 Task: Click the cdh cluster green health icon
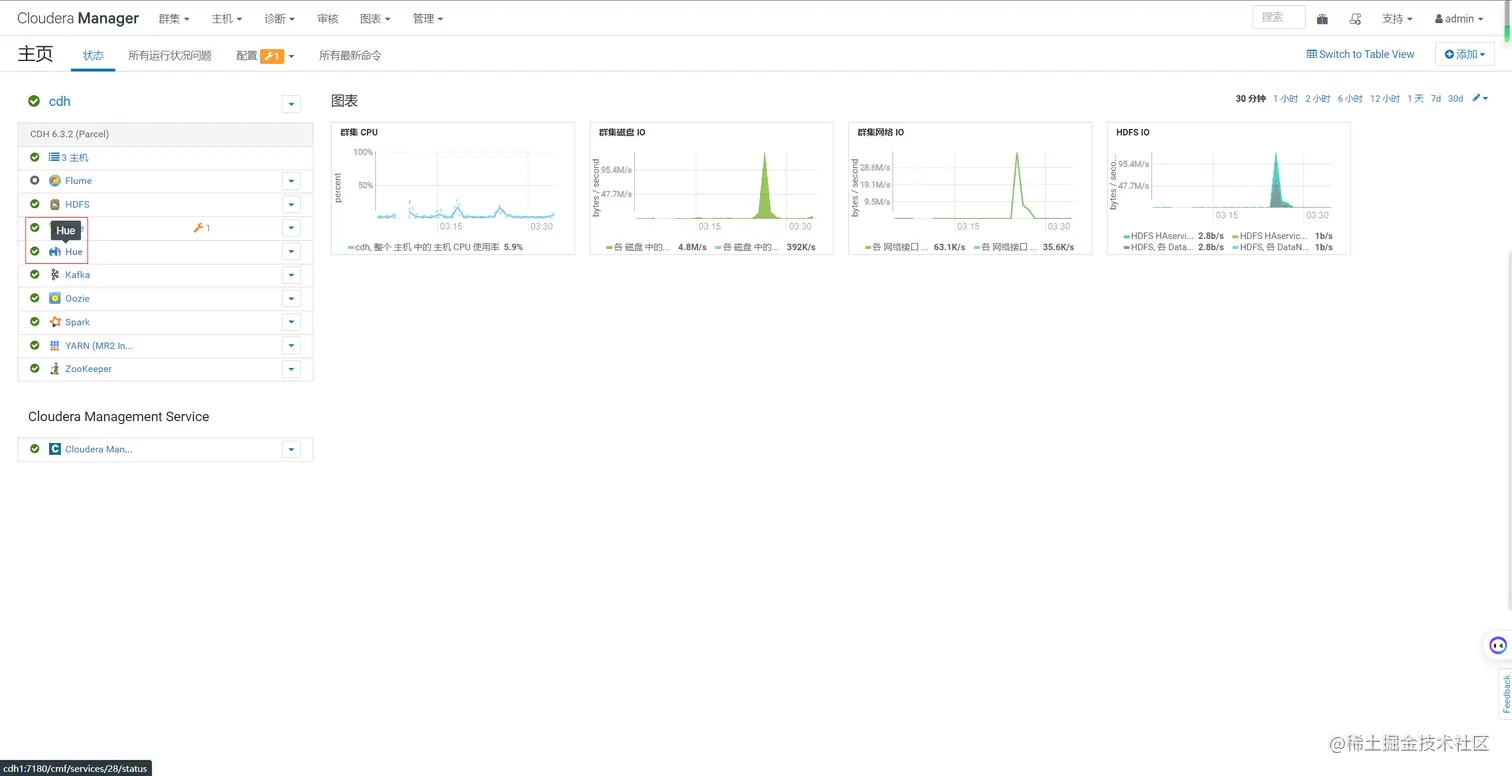click(x=34, y=101)
